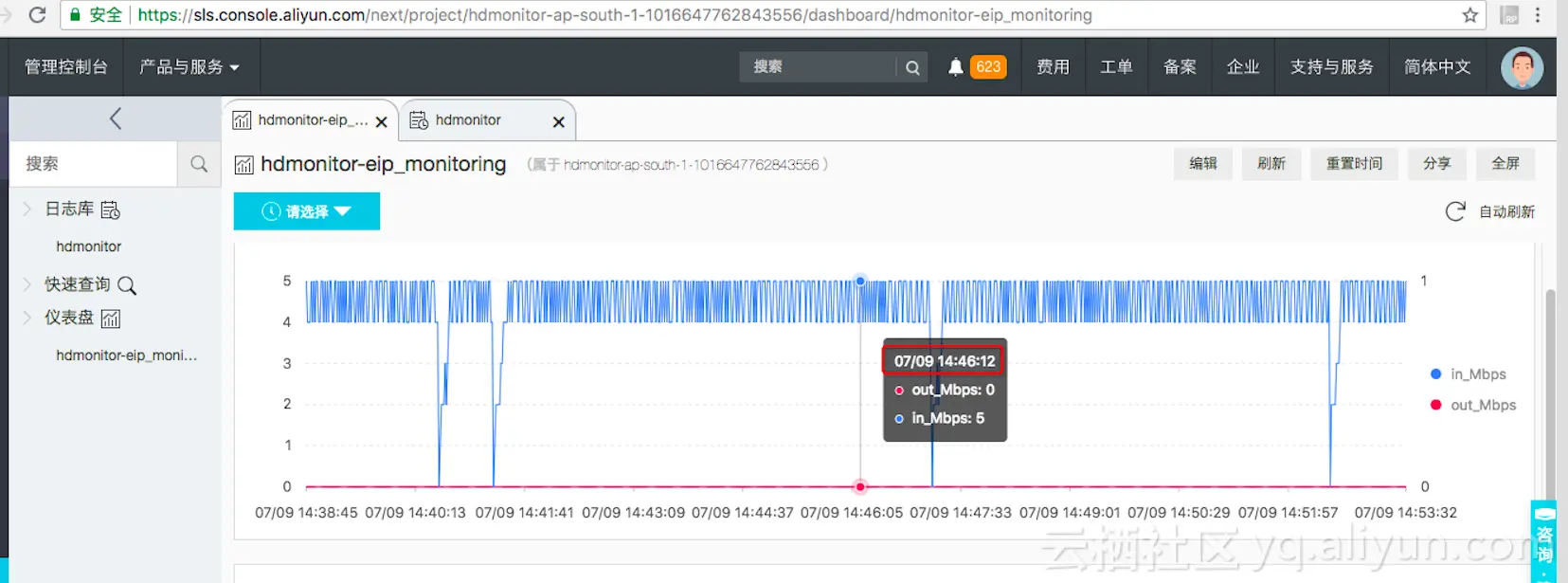Click the x-axis label 07/09 14:46:05
The image size is (1568, 583).
point(852,513)
